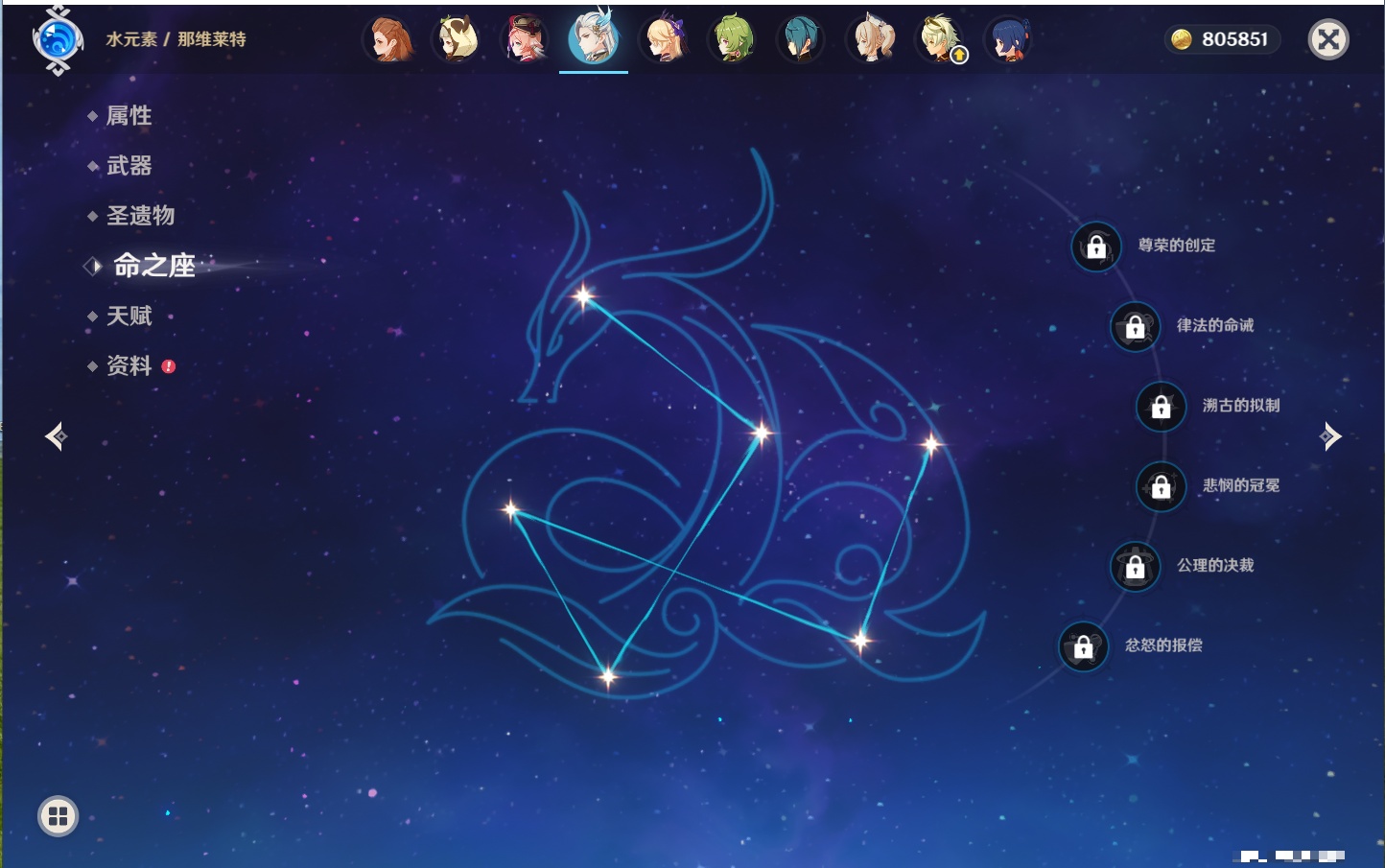Open the 天赋 talents menu
This screenshot has height=868, width=1385.
click(x=129, y=317)
